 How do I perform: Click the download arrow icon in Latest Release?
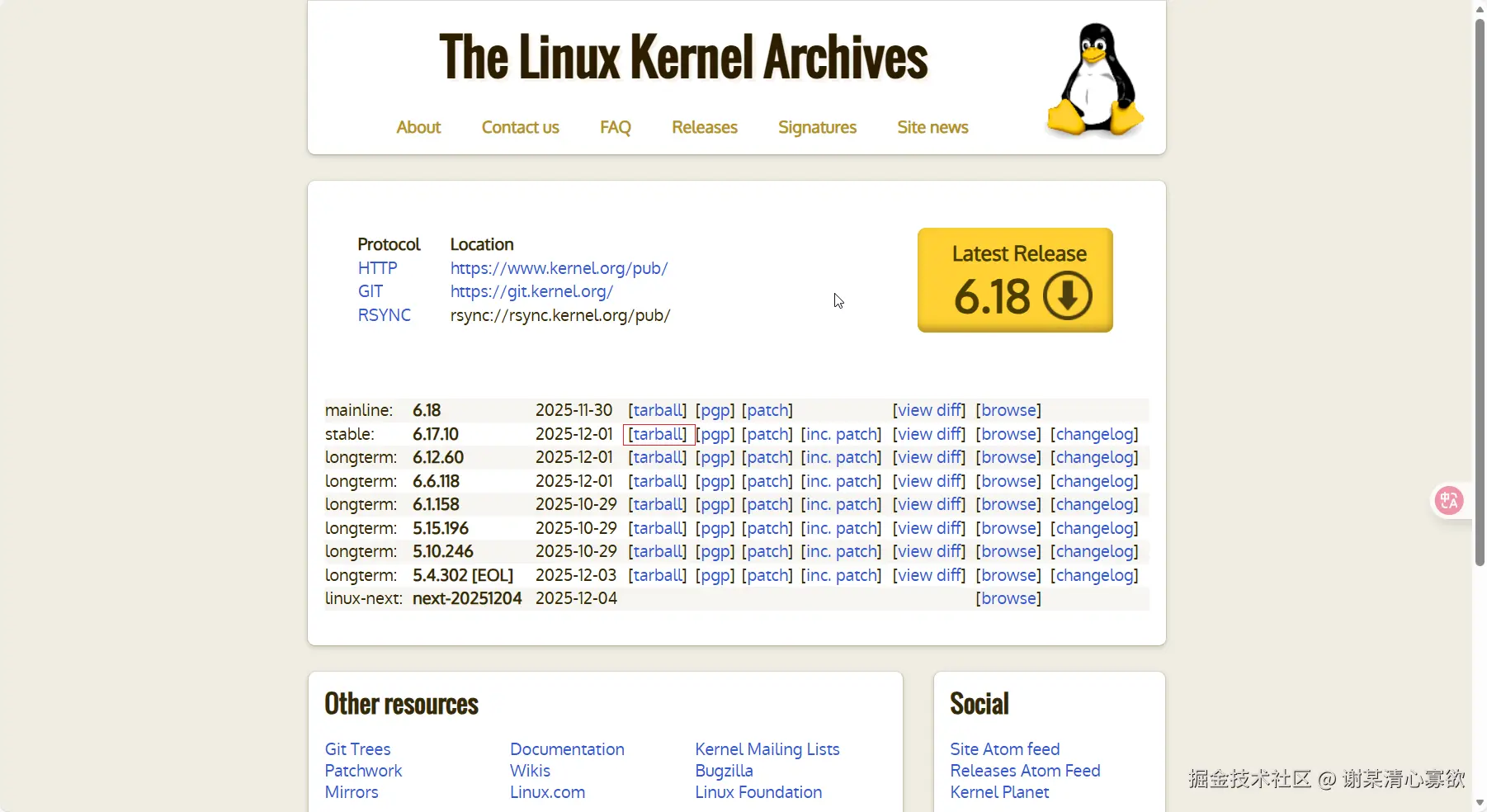[1068, 295]
